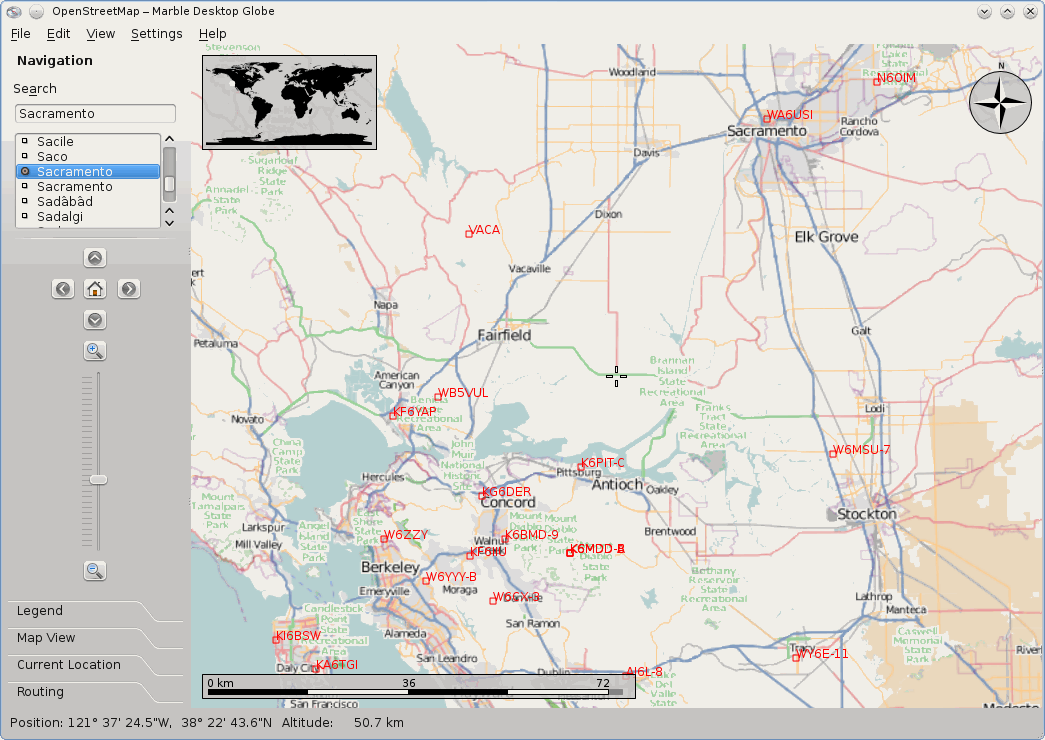
Task: Select the N6OIM station marker
Action: tap(877, 82)
